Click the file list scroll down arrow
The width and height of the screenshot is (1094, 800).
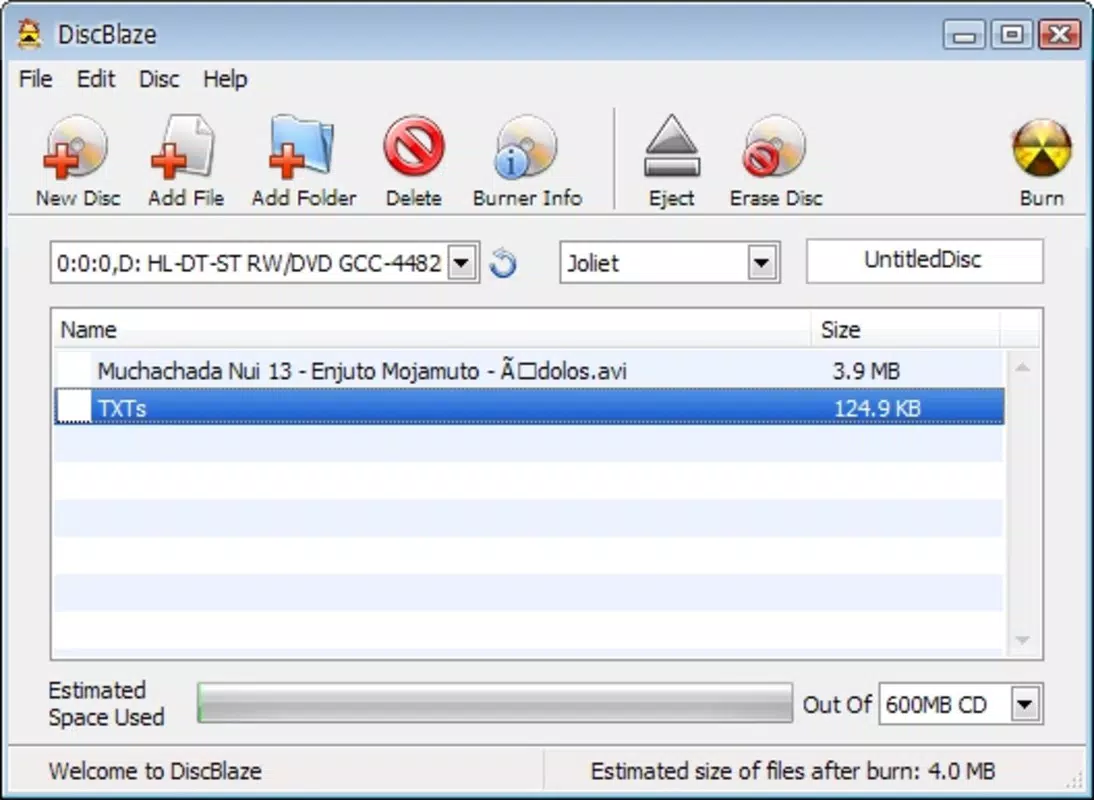(1023, 640)
